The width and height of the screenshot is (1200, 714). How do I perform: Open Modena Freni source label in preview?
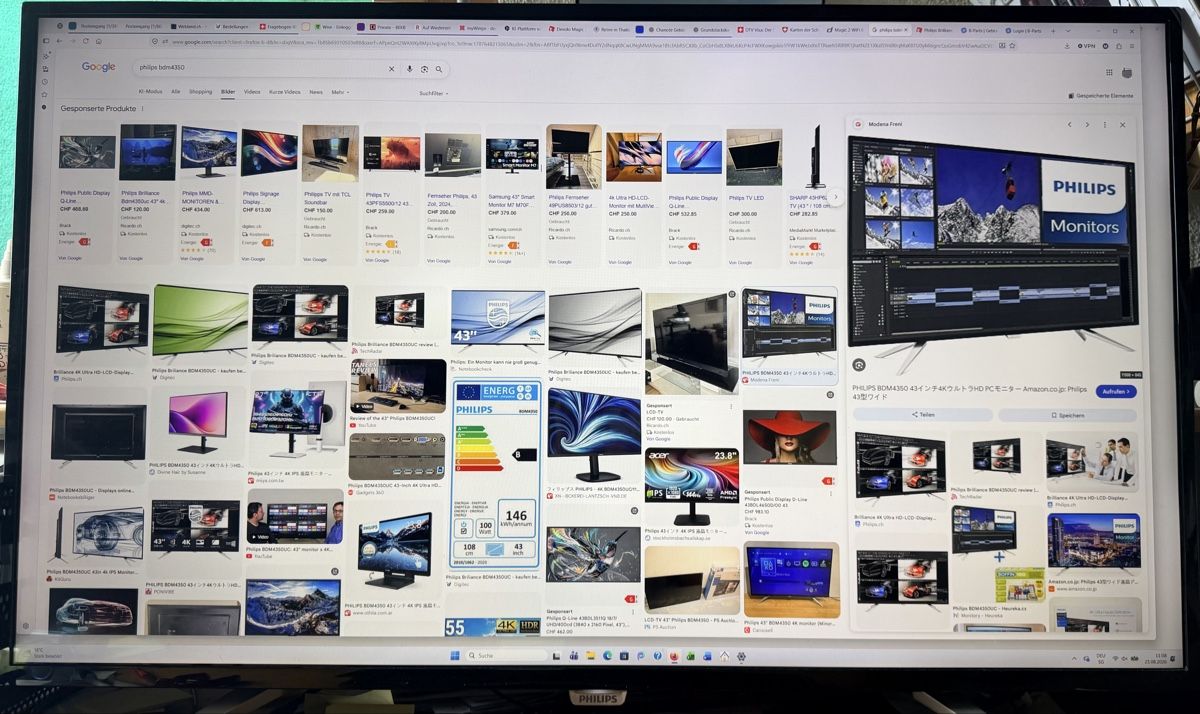point(885,124)
